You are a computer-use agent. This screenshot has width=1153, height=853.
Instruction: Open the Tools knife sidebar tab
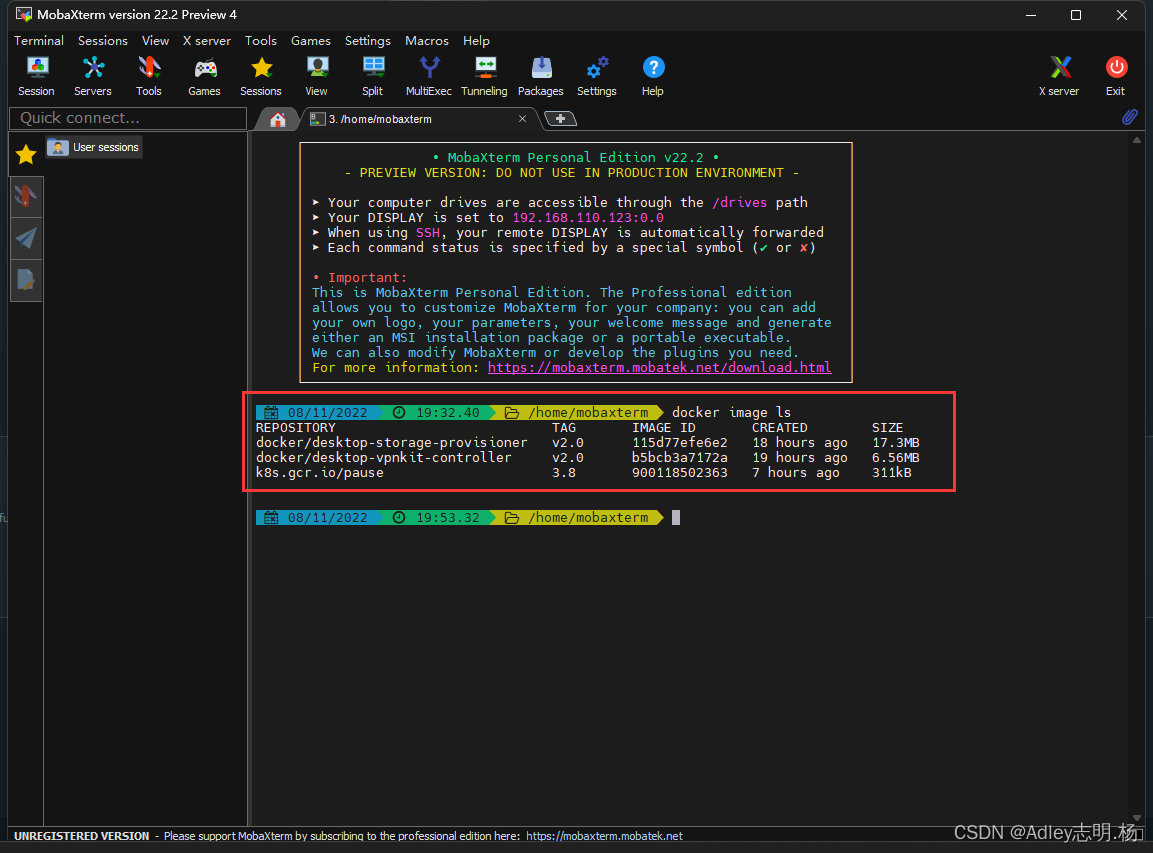coord(26,196)
